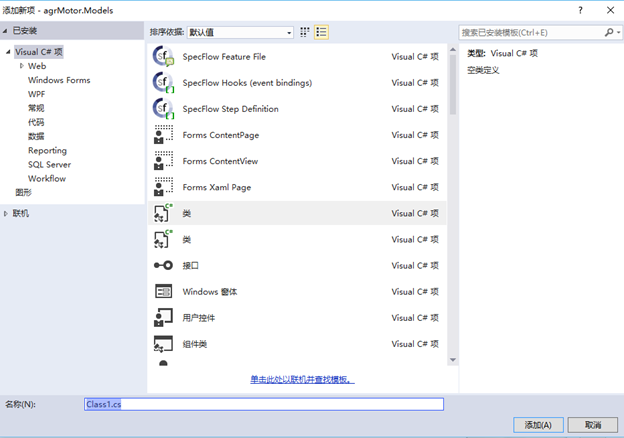
Task: Select the WPF category
Action: coord(36,94)
